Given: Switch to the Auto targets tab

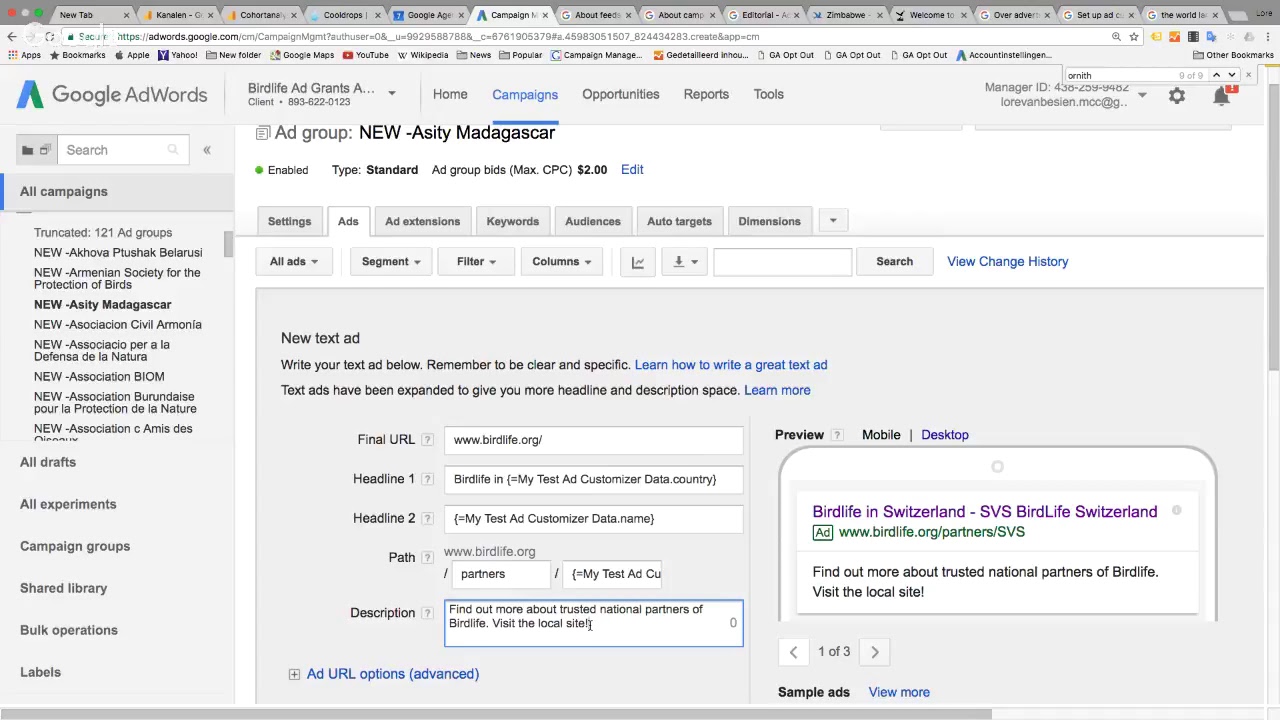Looking at the screenshot, I should (x=679, y=221).
